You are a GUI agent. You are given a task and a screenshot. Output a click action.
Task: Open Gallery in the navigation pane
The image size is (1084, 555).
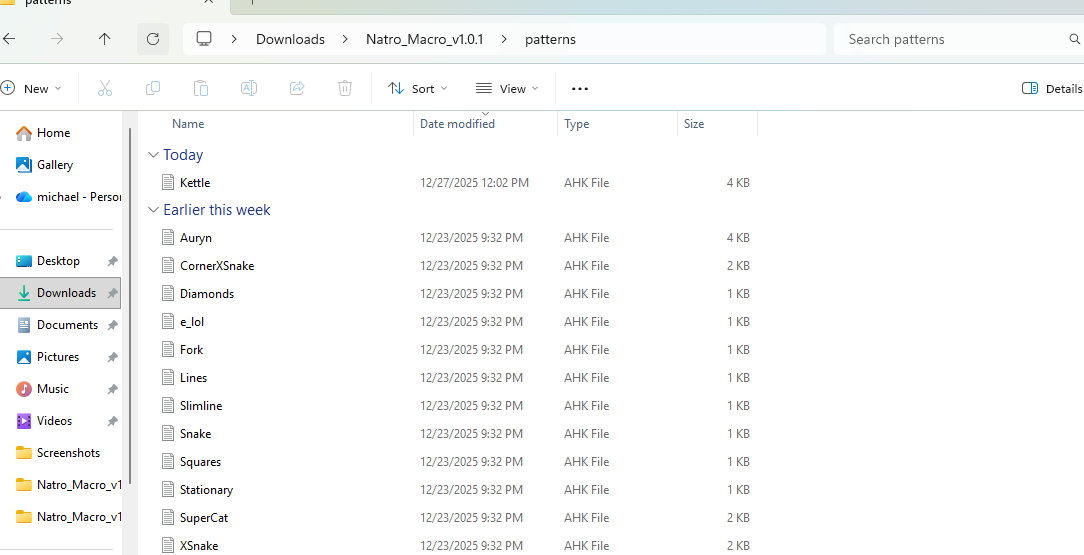[x=44, y=164]
